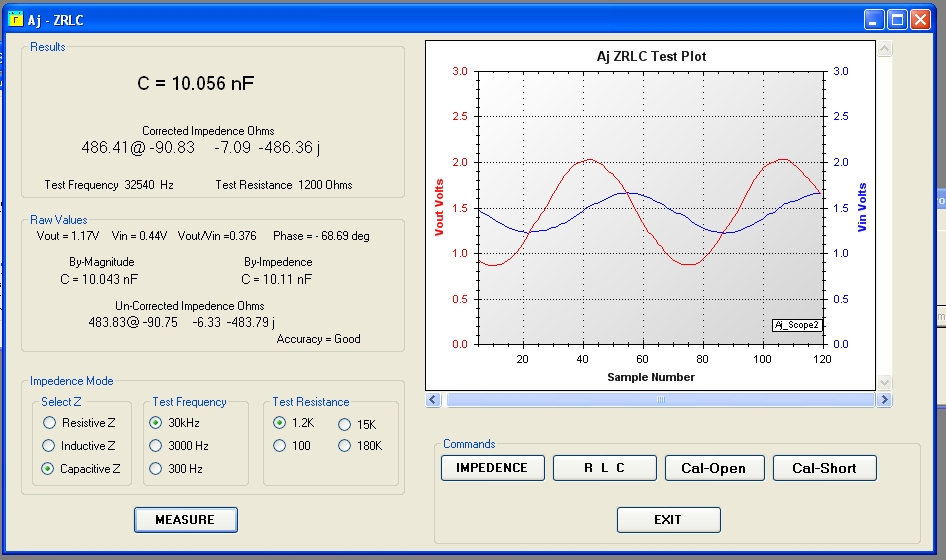Viewport: 946px width, 560px height.
Task: Perform Cal-Short calibration
Action: 824,468
